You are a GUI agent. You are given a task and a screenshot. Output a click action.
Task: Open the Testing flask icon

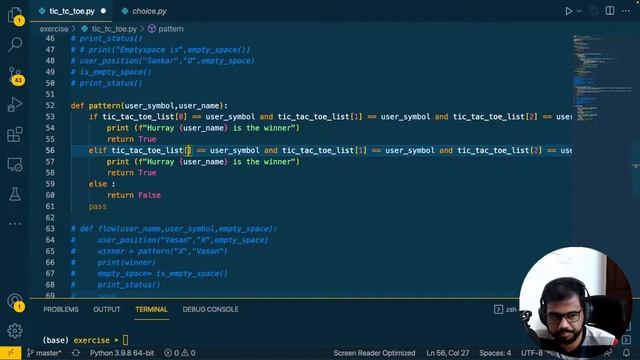[15, 194]
